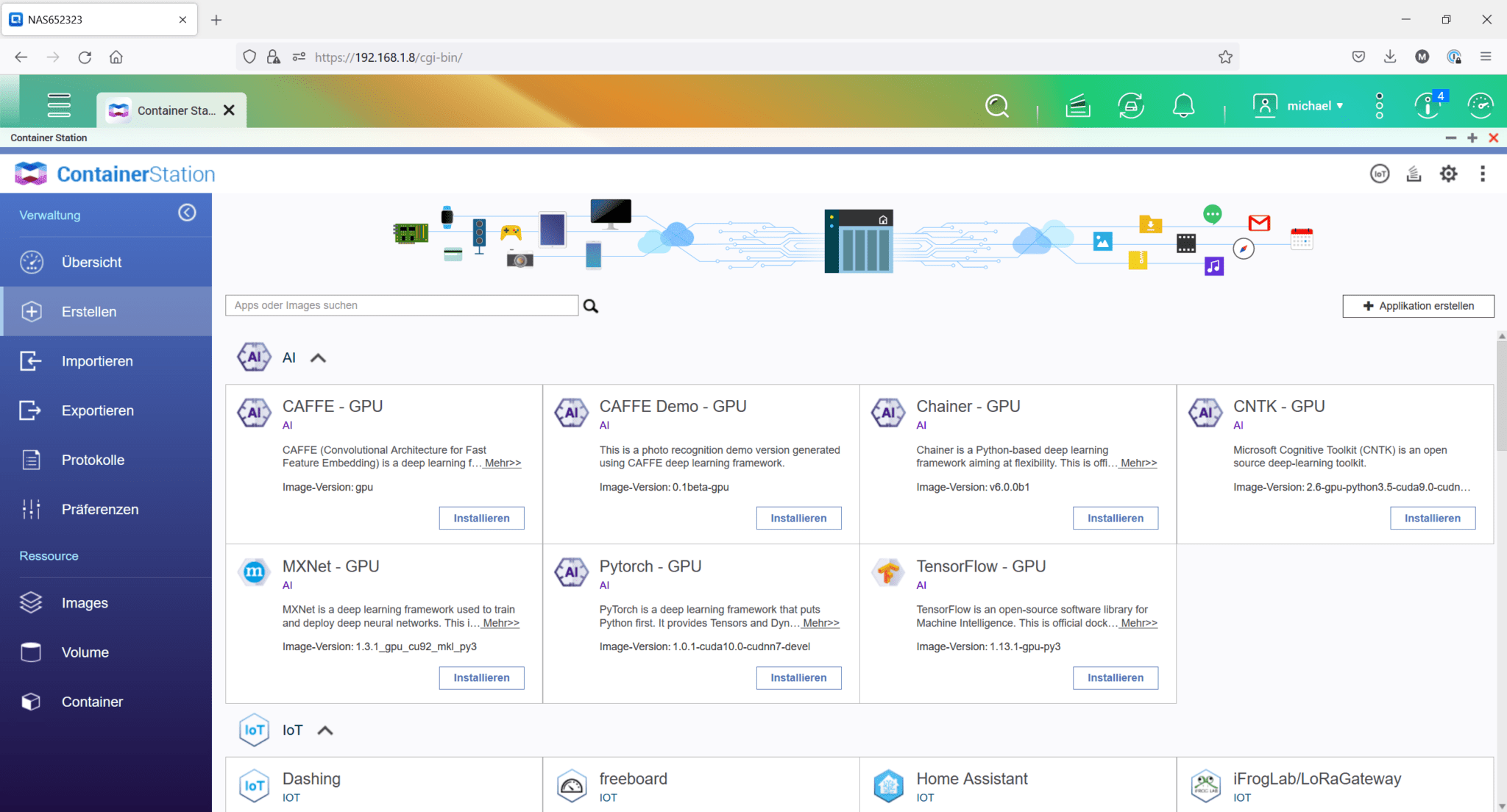Select Container in the Ressource sidebar

coord(92,701)
